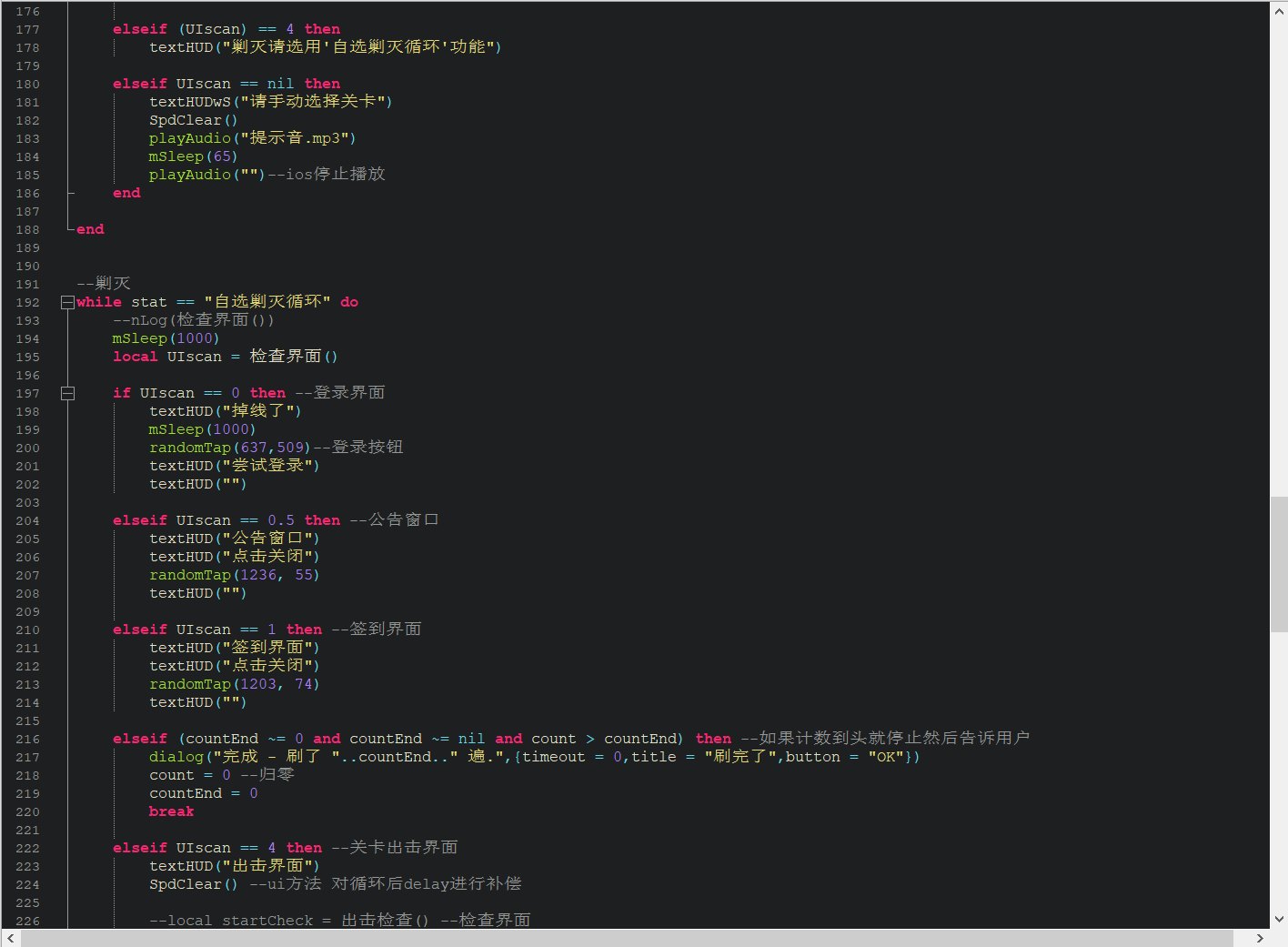Click line number 192 in the gutter
This screenshot has height=947, width=1288.
coord(27,302)
